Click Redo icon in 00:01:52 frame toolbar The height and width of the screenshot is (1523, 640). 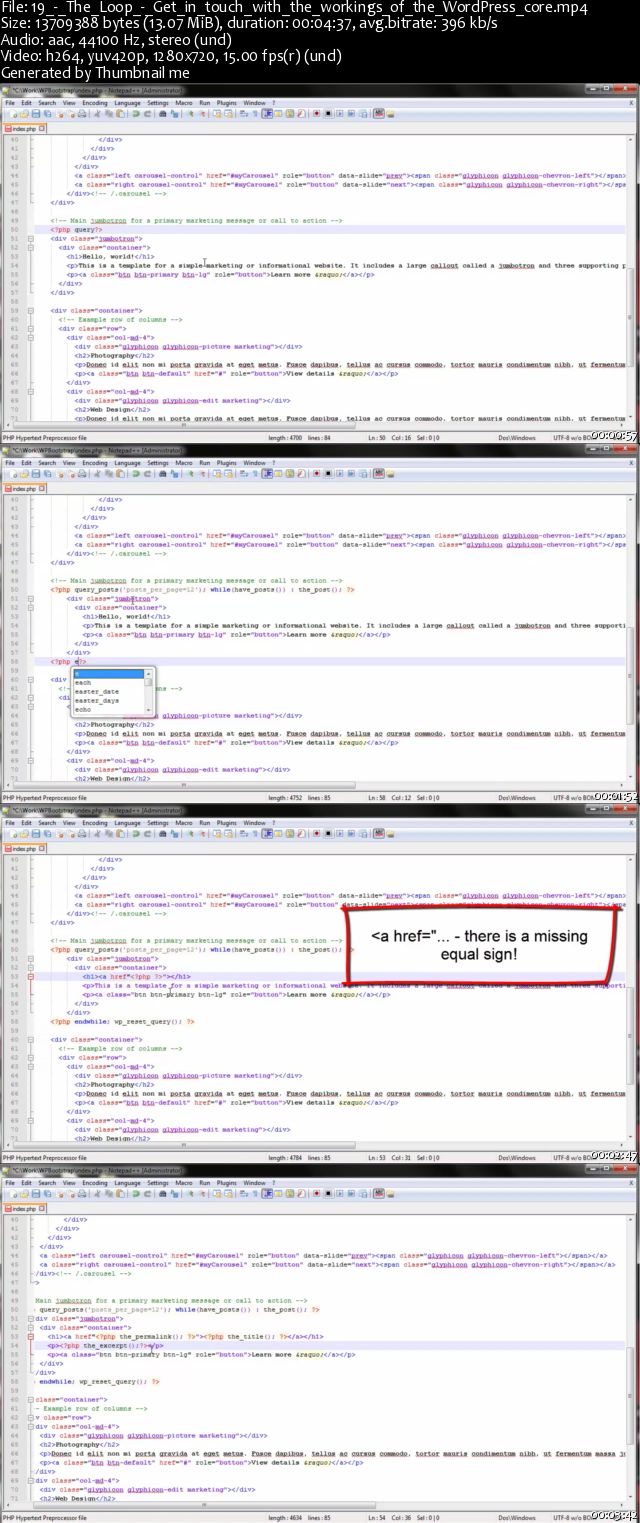tap(146, 474)
